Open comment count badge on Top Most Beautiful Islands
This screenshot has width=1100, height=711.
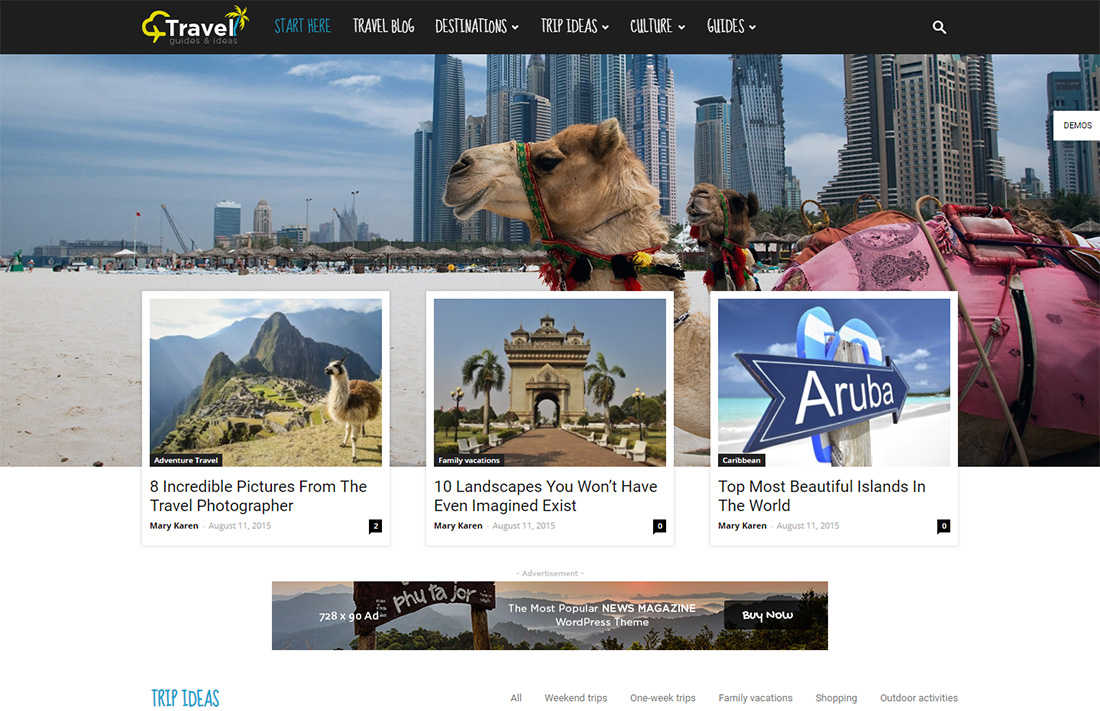coord(944,526)
